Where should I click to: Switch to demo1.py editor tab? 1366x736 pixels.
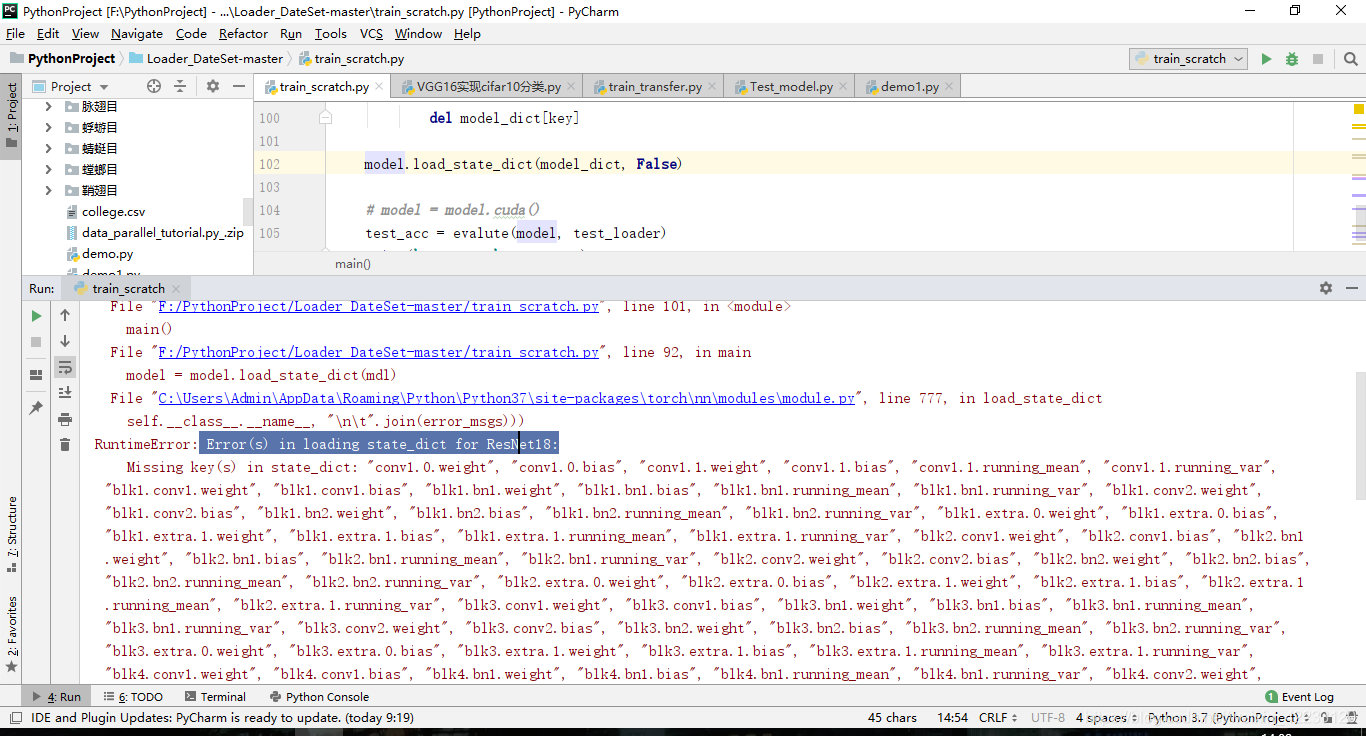[x=908, y=87]
